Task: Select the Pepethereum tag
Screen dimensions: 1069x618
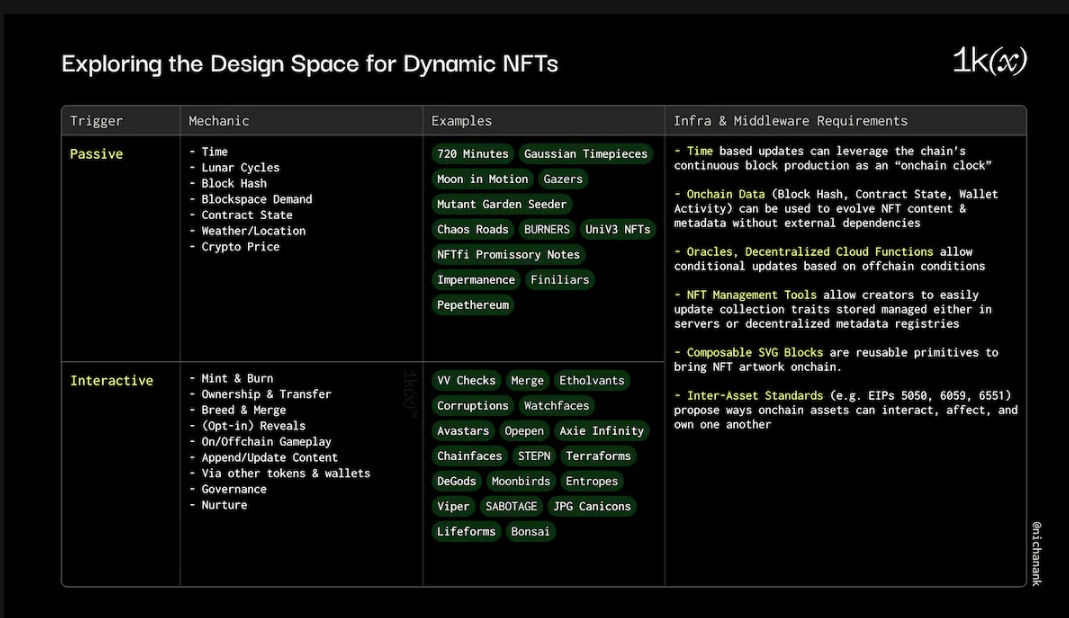Action: [x=473, y=305]
